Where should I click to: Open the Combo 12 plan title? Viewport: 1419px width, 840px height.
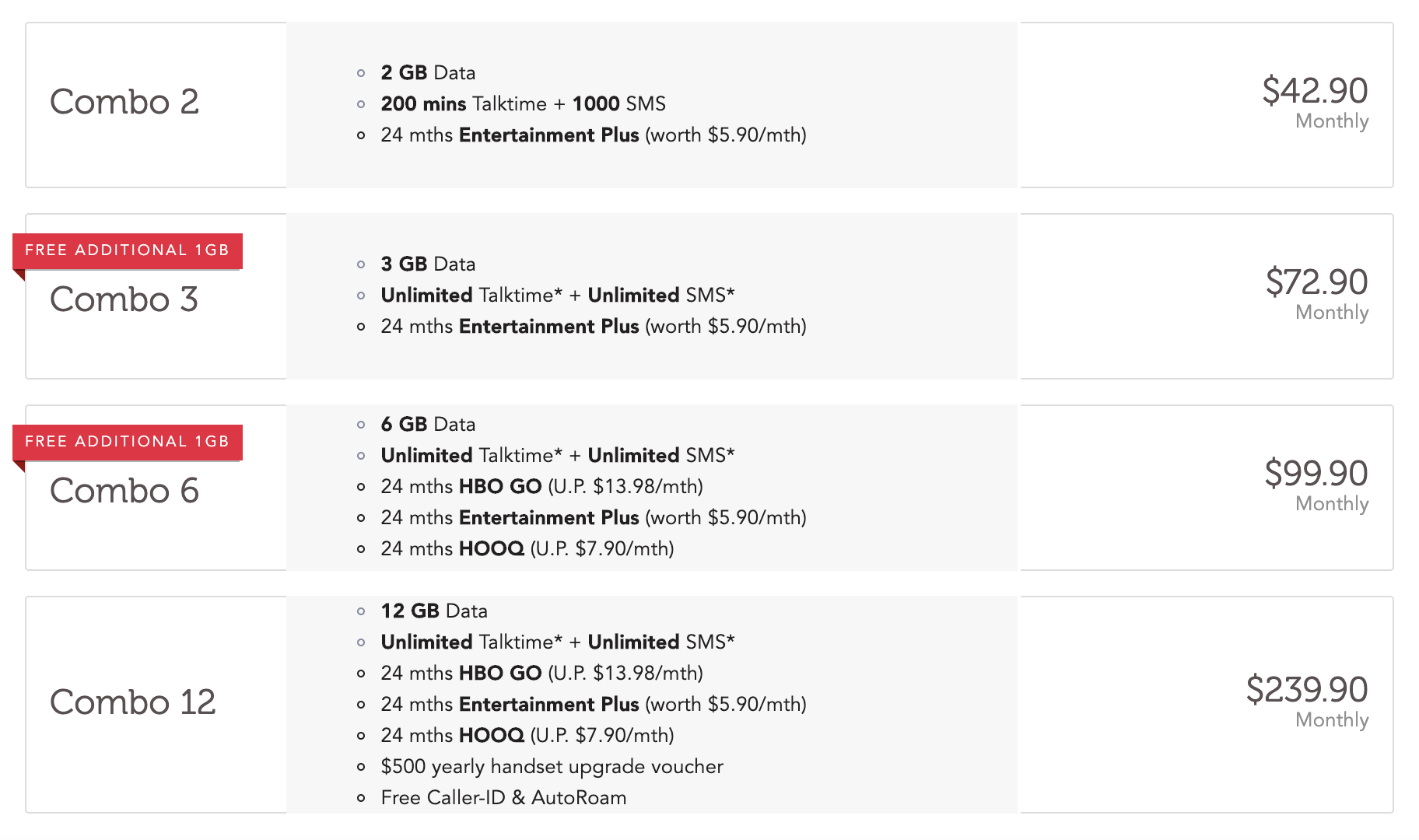(132, 702)
